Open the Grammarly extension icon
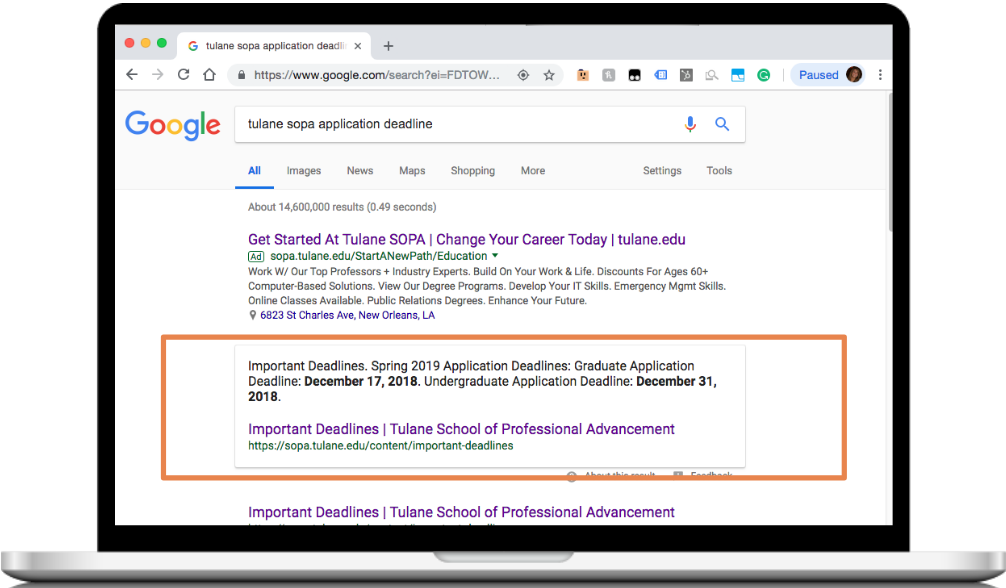This screenshot has width=1006, height=588. (x=764, y=75)
